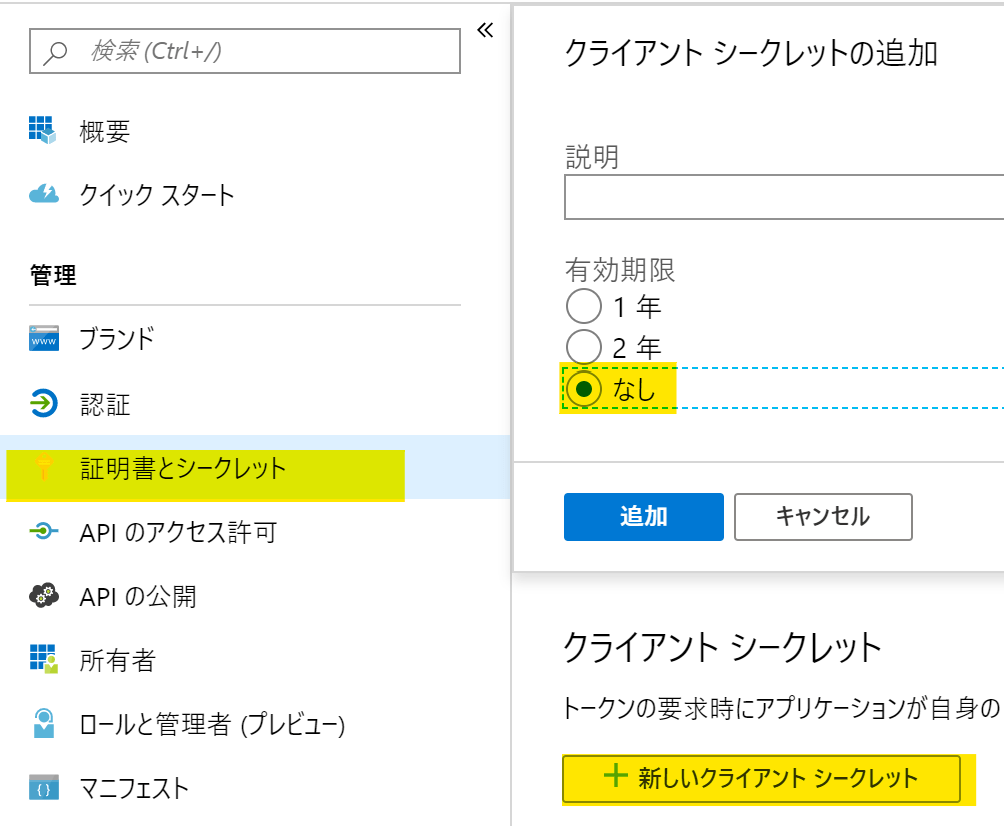Click the マニフェスト braces icon

[44, 788]
